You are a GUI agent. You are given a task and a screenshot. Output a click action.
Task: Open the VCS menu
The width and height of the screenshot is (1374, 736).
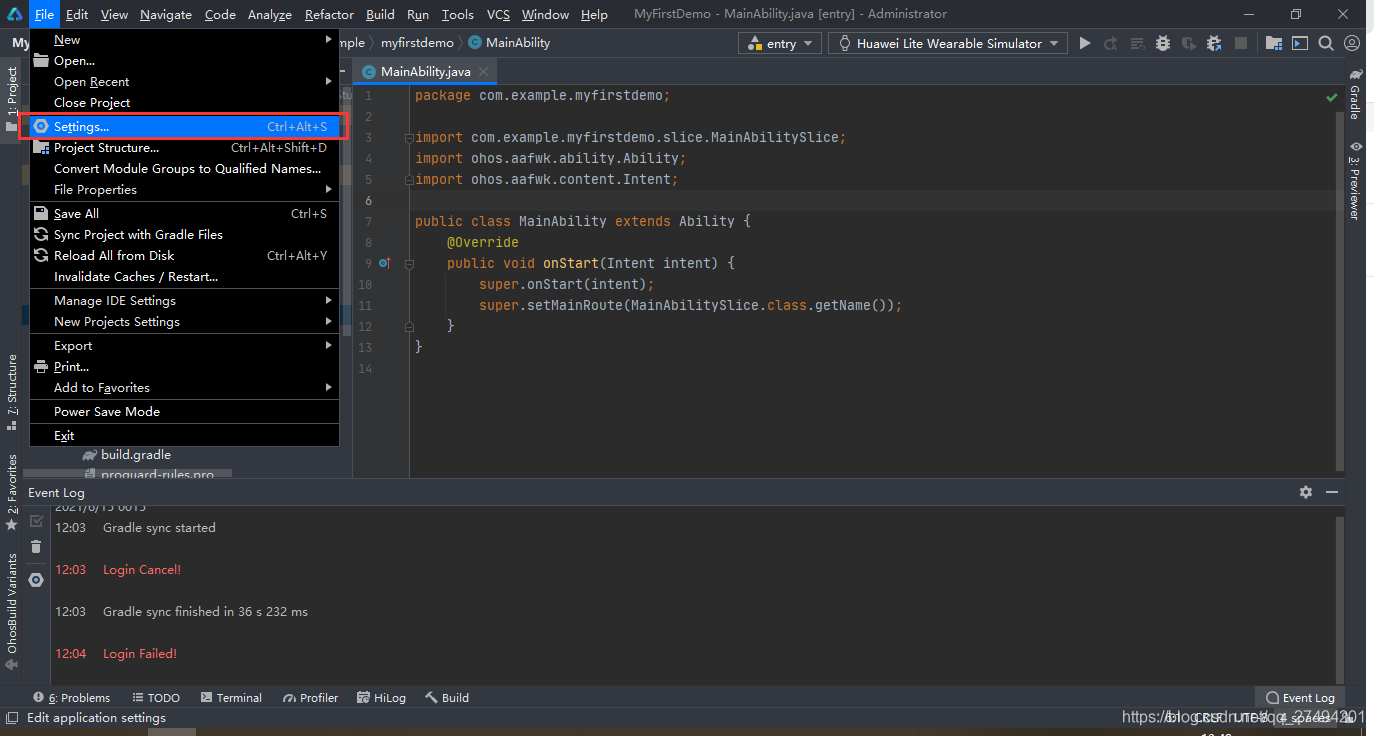point(498,14)
